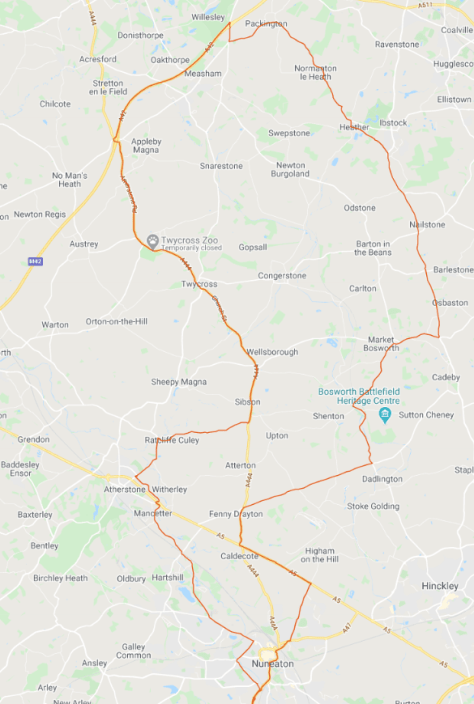Click the Hinckley town label
The image size is (474, 704).
pyautogui.click(x=440, y=586)
